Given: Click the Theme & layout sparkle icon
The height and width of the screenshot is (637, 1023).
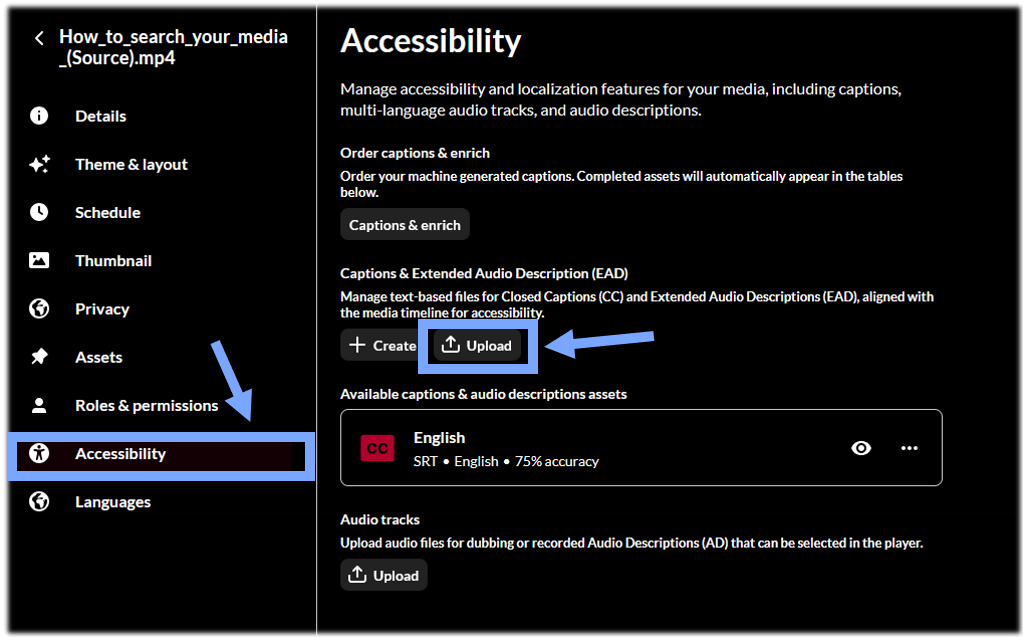Looking at the screenshot, I should click(x=39, y=164).
